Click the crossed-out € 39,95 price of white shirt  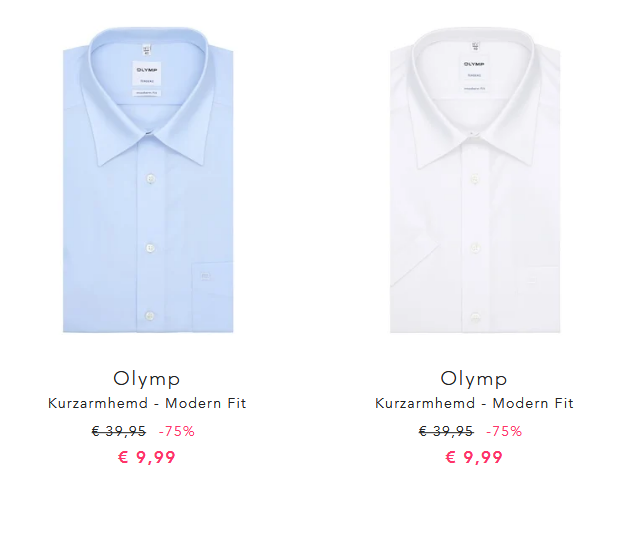[446, 431]
